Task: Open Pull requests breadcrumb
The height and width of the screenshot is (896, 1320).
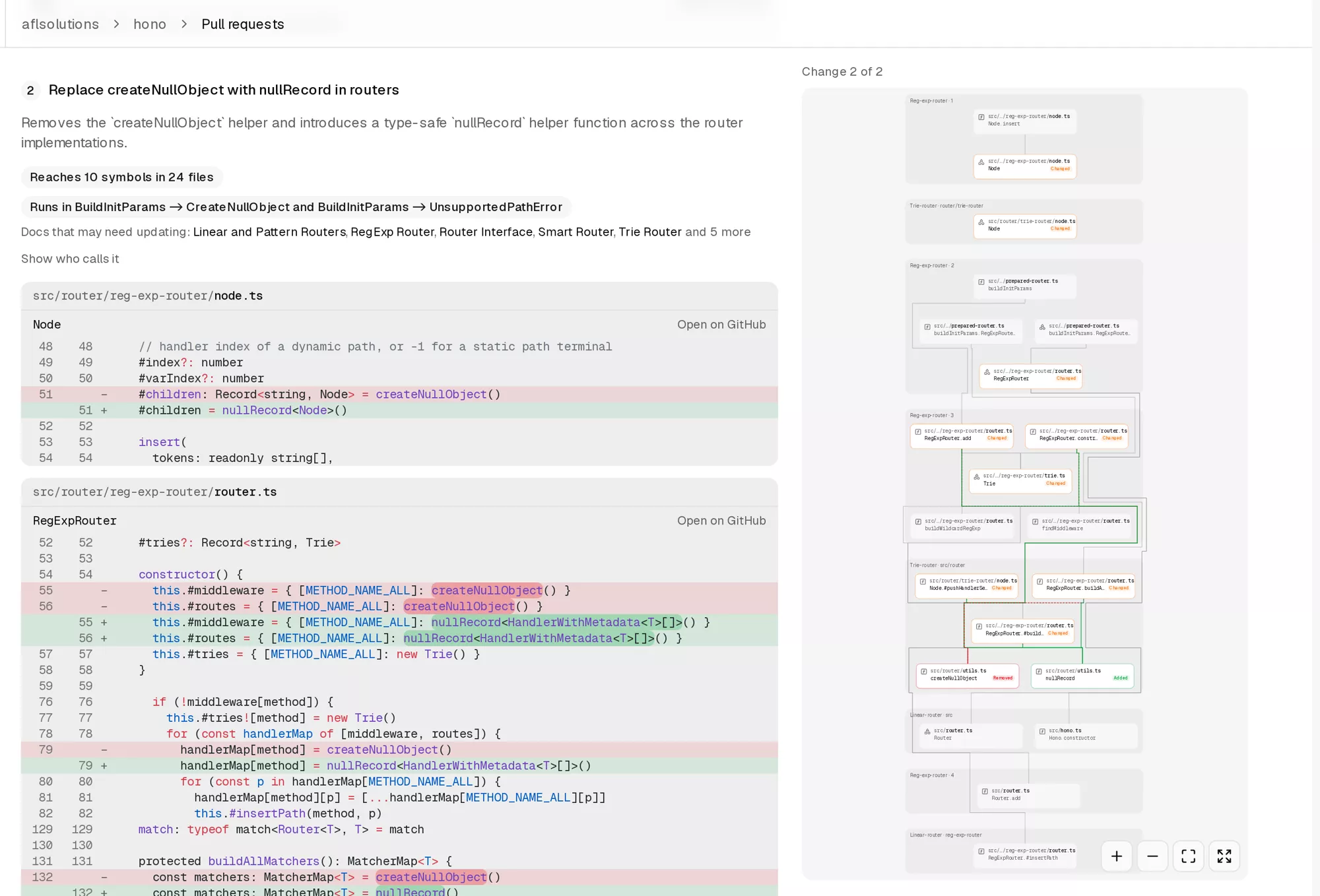Action: 243,24
